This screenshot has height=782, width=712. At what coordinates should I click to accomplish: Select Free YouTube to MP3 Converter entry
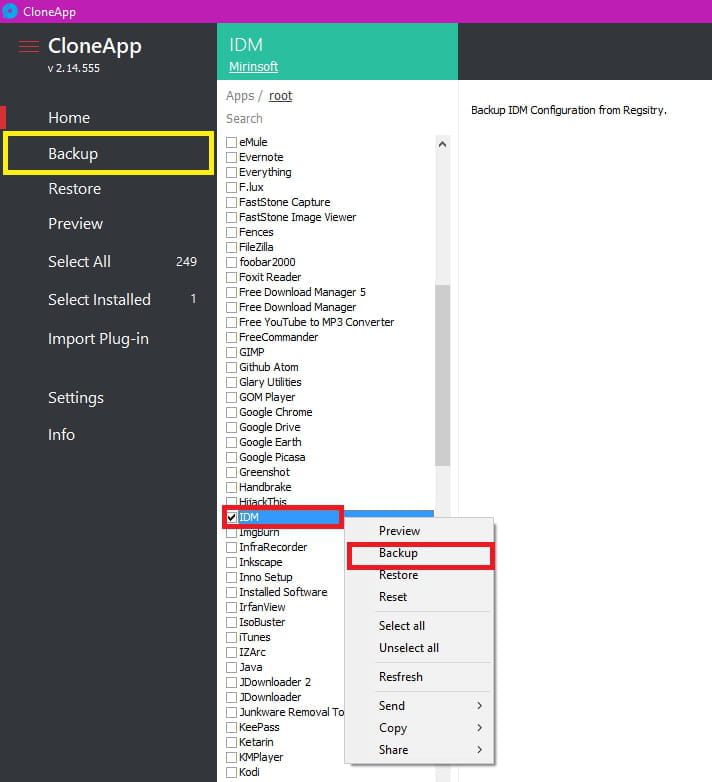317,322
